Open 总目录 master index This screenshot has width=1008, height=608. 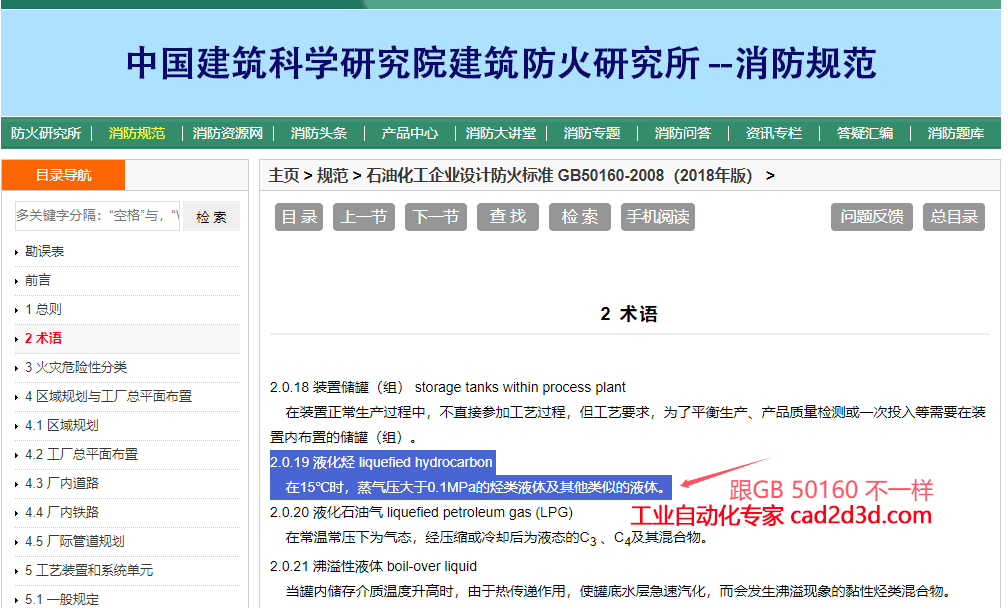pos(954,217)
